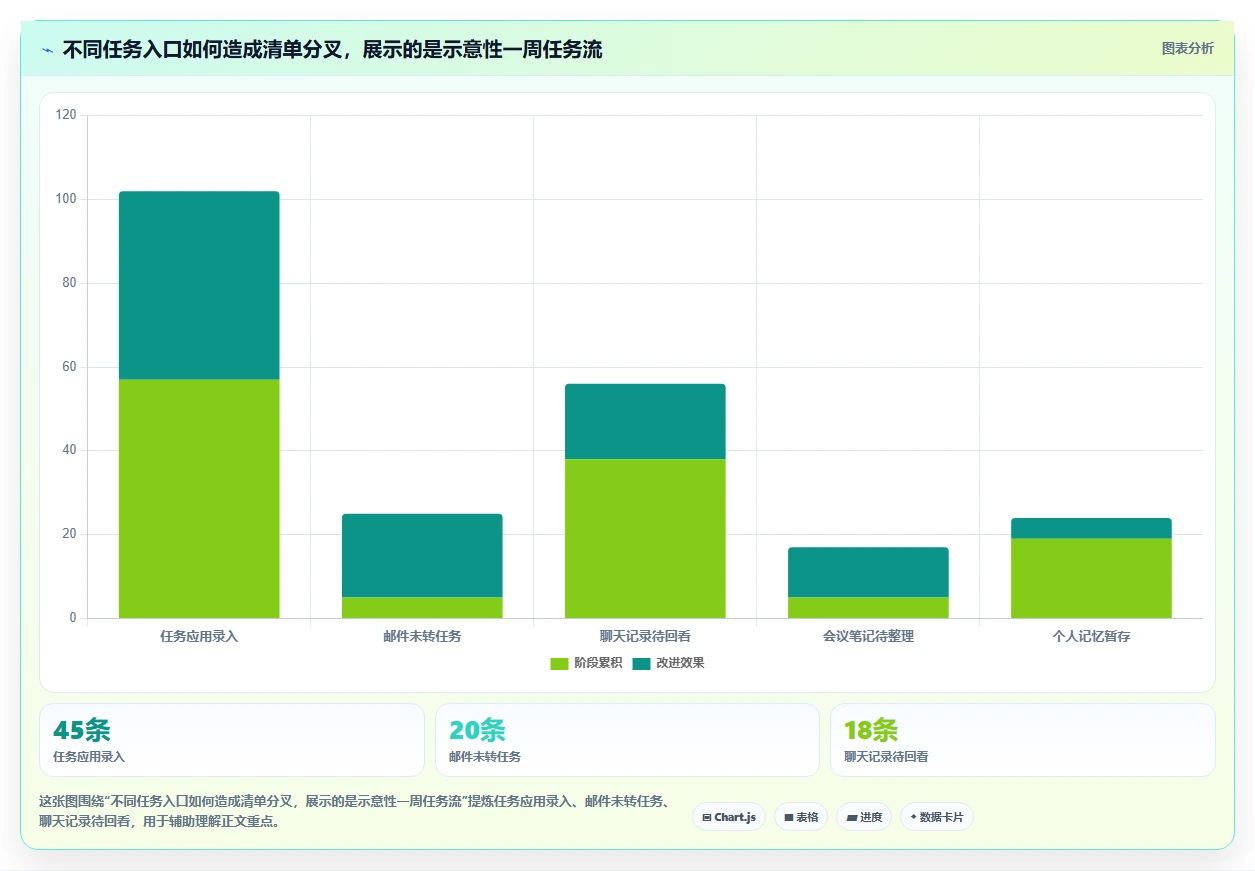Click the y-axis value 40
The width and height of the screenshot is (1255, 871).
(69, 450)
